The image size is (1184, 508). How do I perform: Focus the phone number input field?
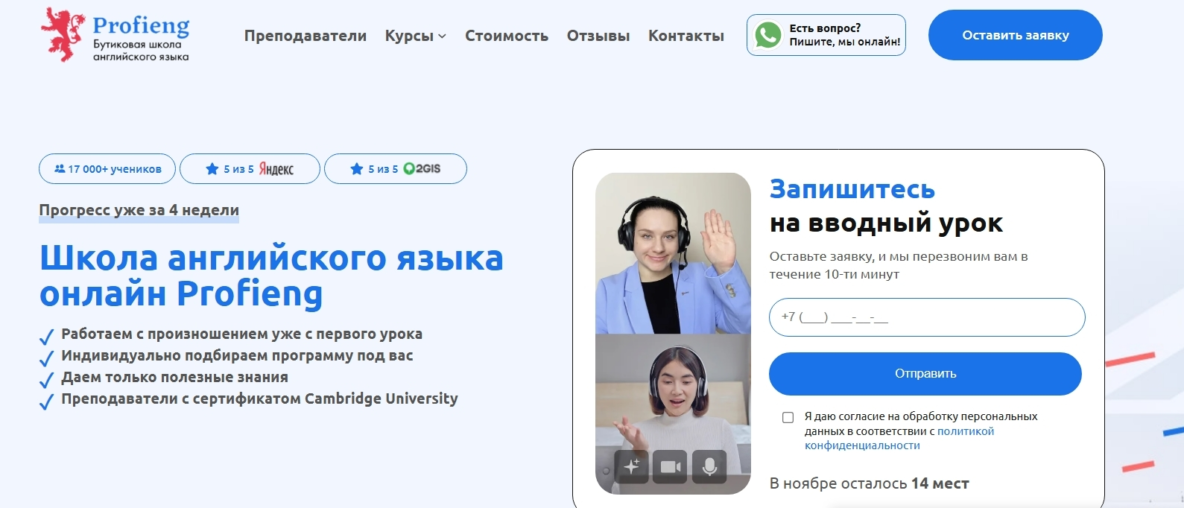point(927,317)
